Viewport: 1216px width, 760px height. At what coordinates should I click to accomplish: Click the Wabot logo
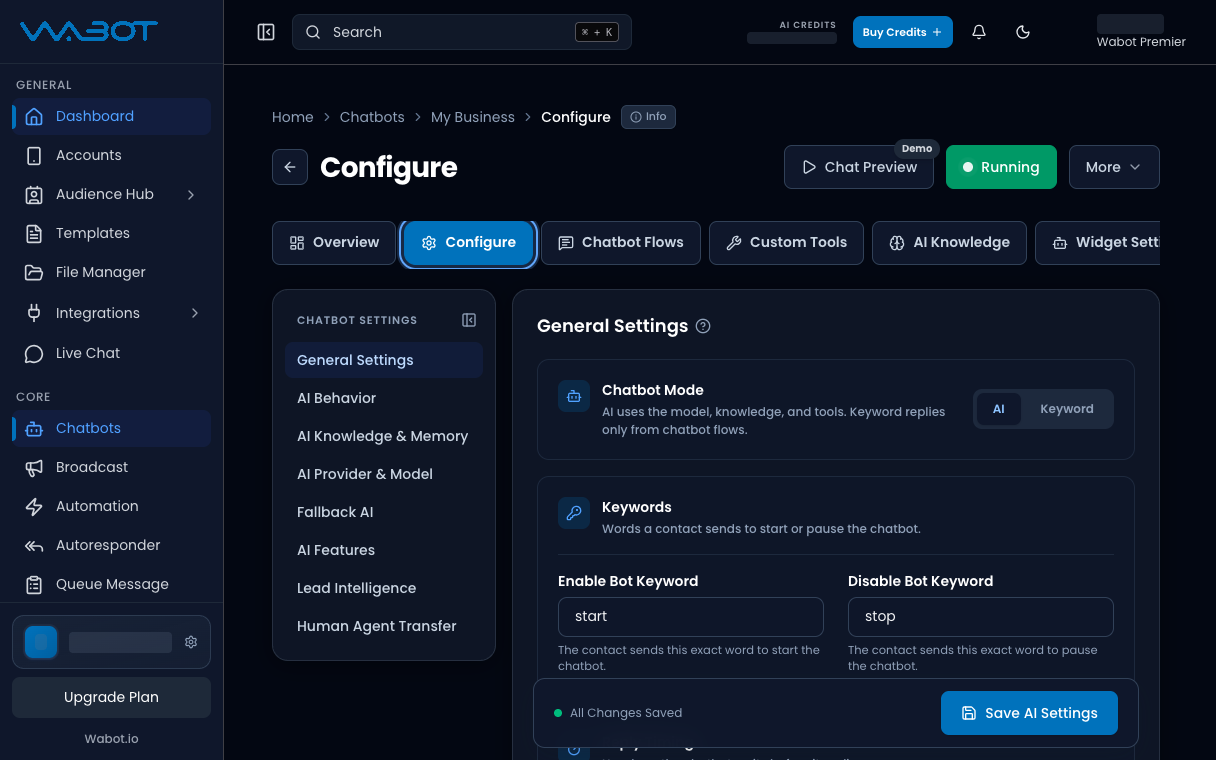pos(88,32)
